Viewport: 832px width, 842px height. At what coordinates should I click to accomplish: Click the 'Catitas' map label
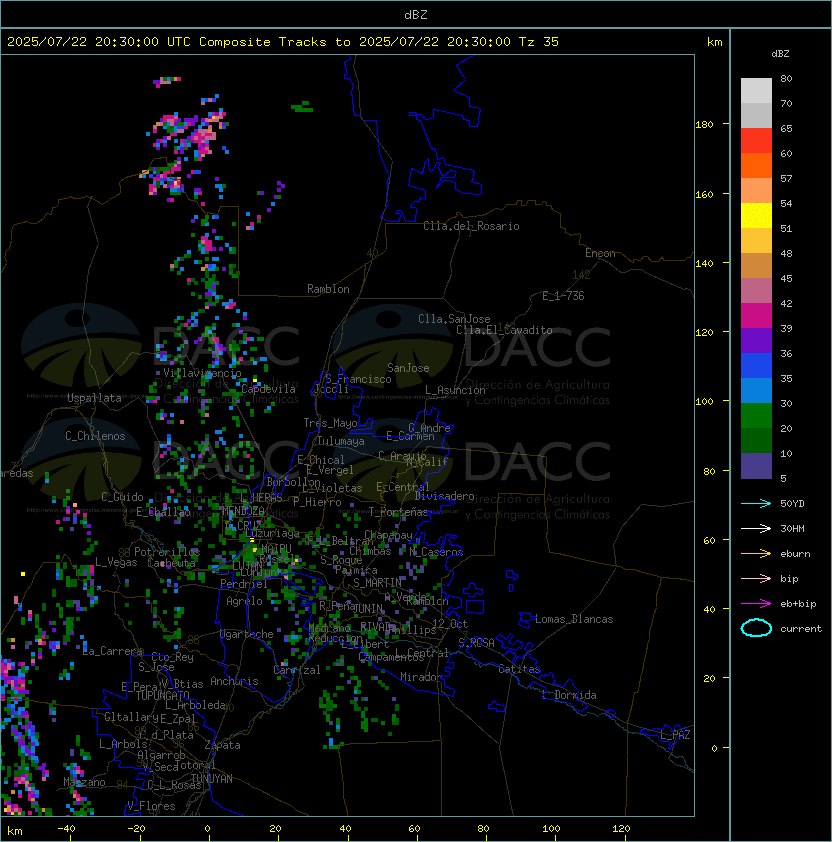point(519,669)
